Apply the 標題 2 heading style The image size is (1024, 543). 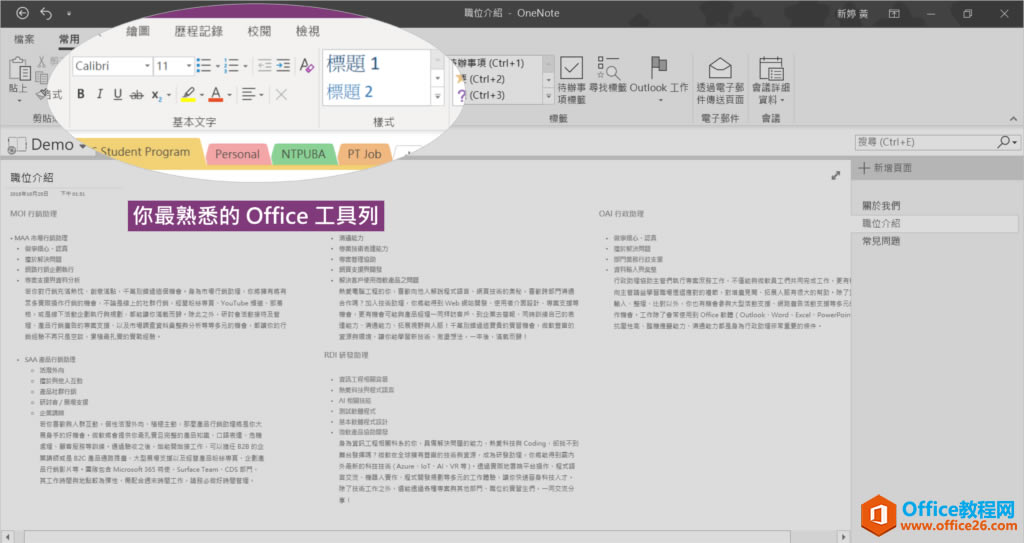click(x=350, y=91)
